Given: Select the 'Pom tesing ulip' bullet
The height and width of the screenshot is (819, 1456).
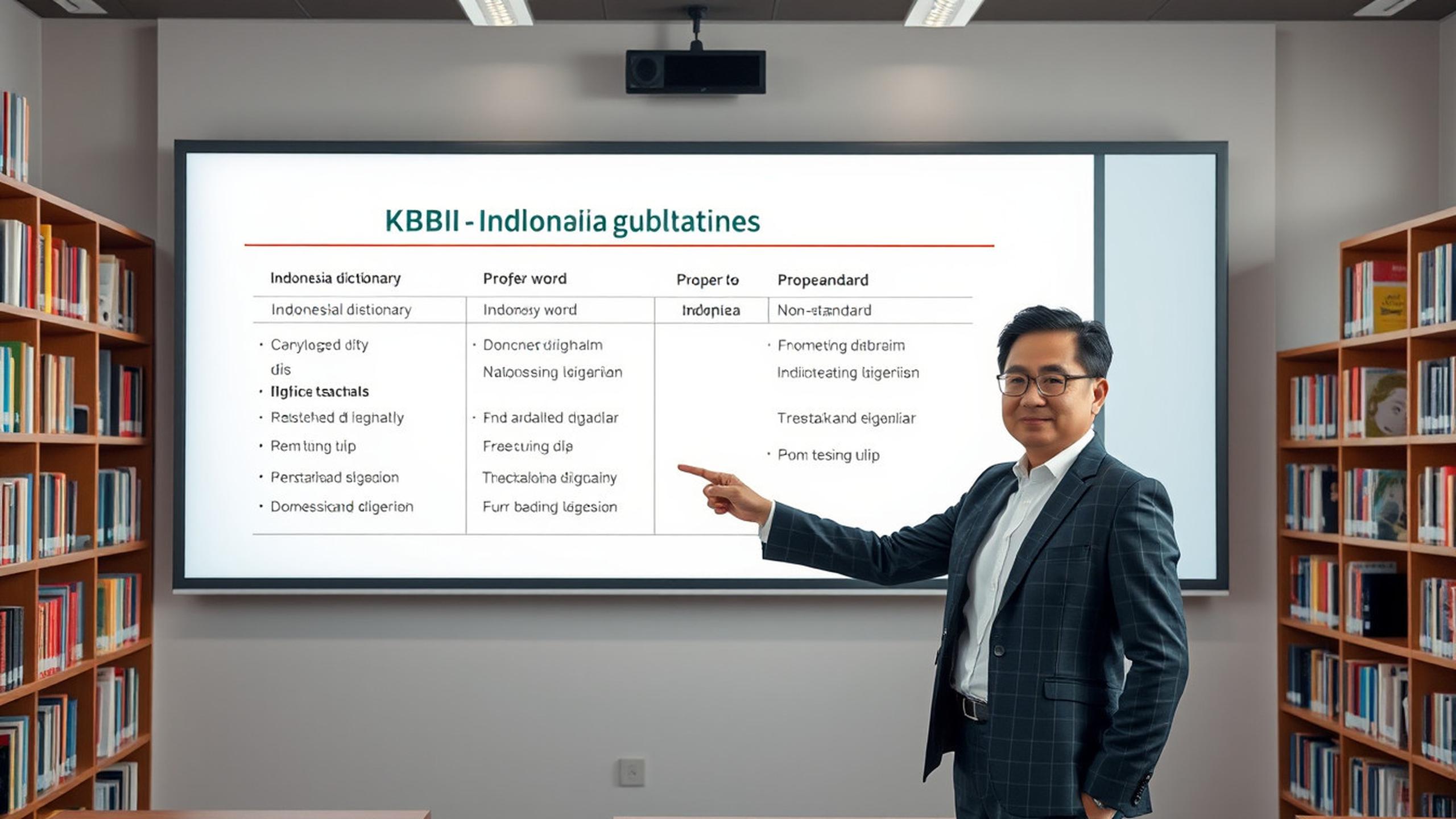Looking at the screenshot, I should [828, 455].
